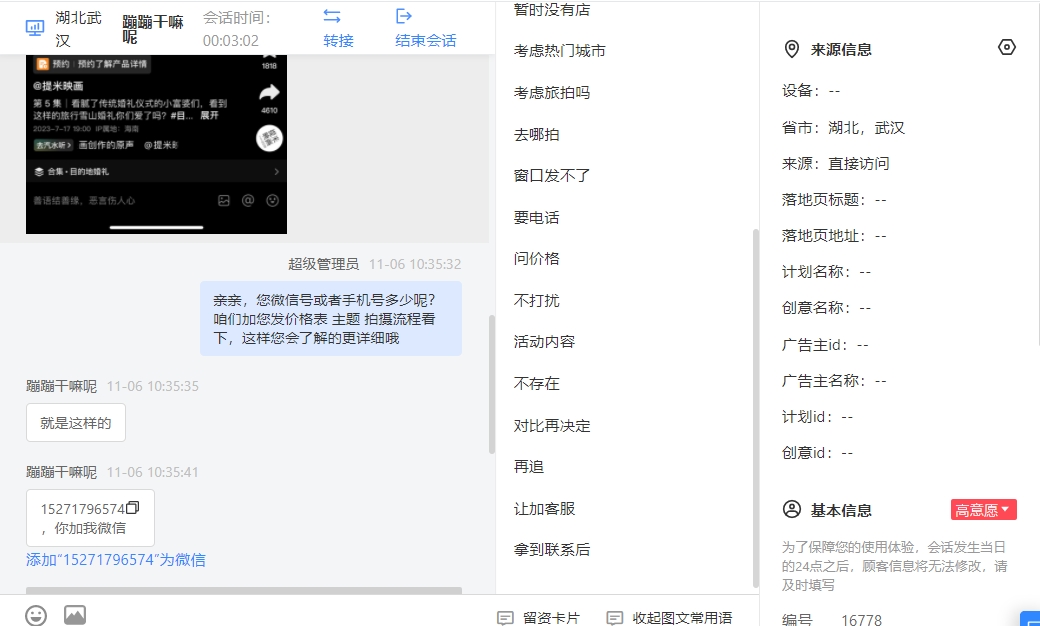This screenshot has height=626, width=1040.
Task: Click the customer name 蹦蹦干嘛呢 in header
Action: pyautogui.click(x=153, y=29)
